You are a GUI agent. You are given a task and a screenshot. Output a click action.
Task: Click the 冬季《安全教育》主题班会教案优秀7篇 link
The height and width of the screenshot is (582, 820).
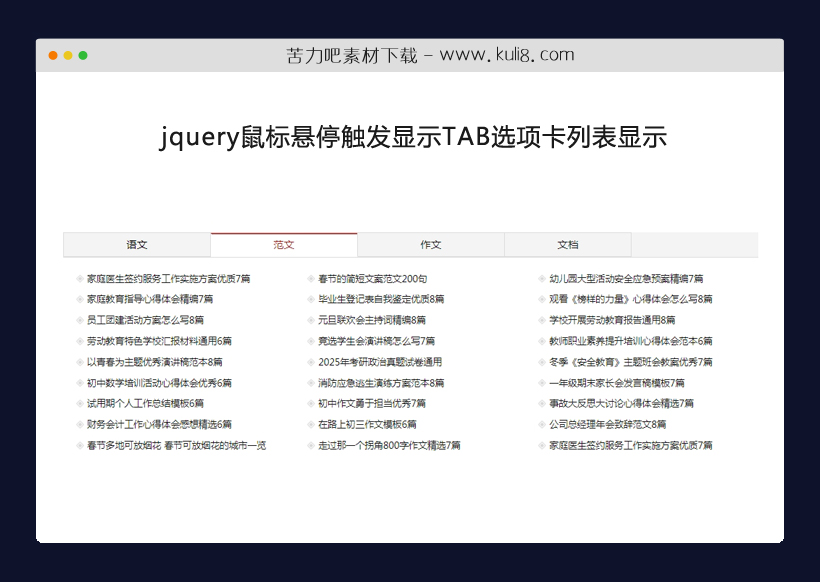630,362
